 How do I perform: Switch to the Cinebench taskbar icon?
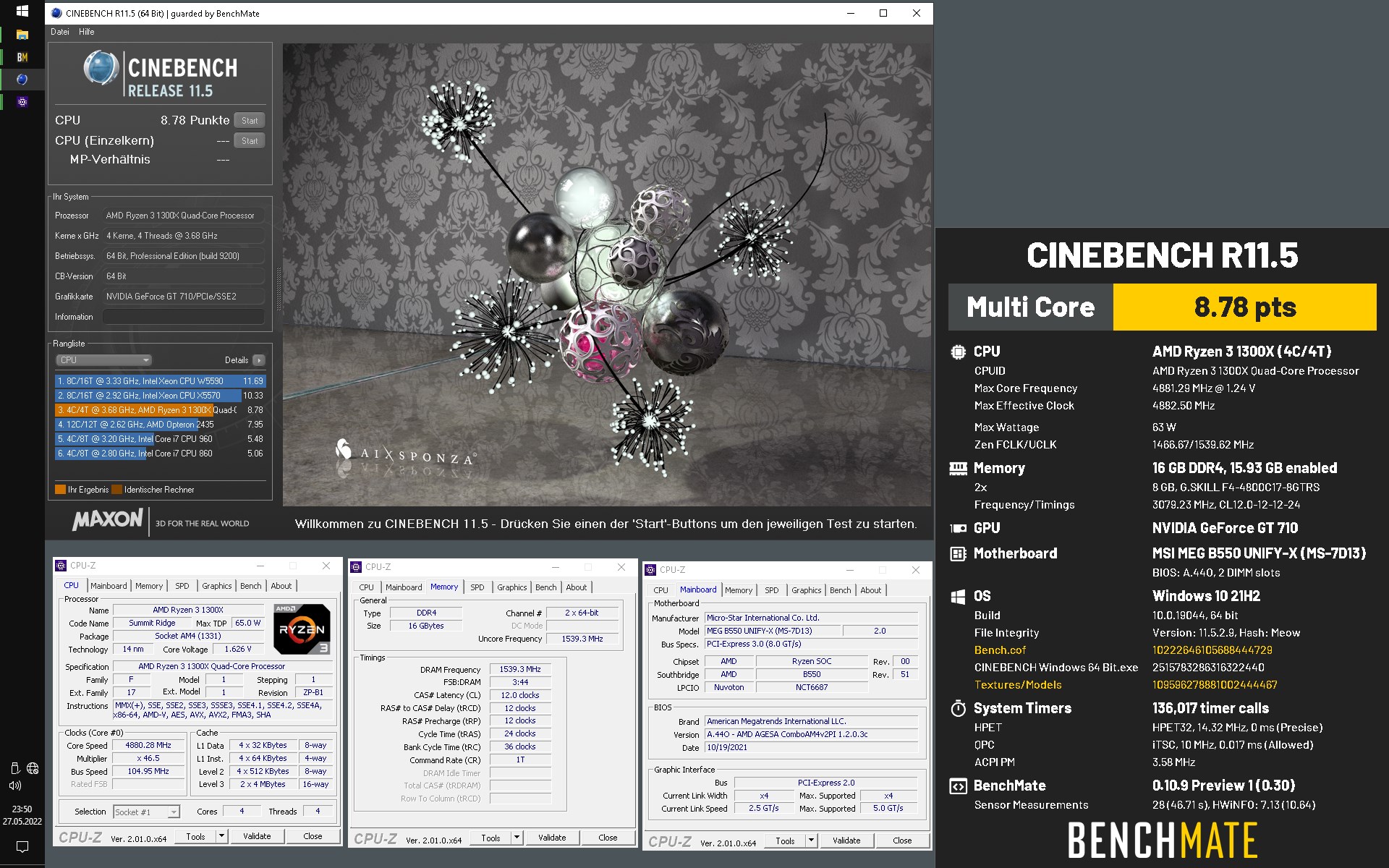(x=22, y=80)
